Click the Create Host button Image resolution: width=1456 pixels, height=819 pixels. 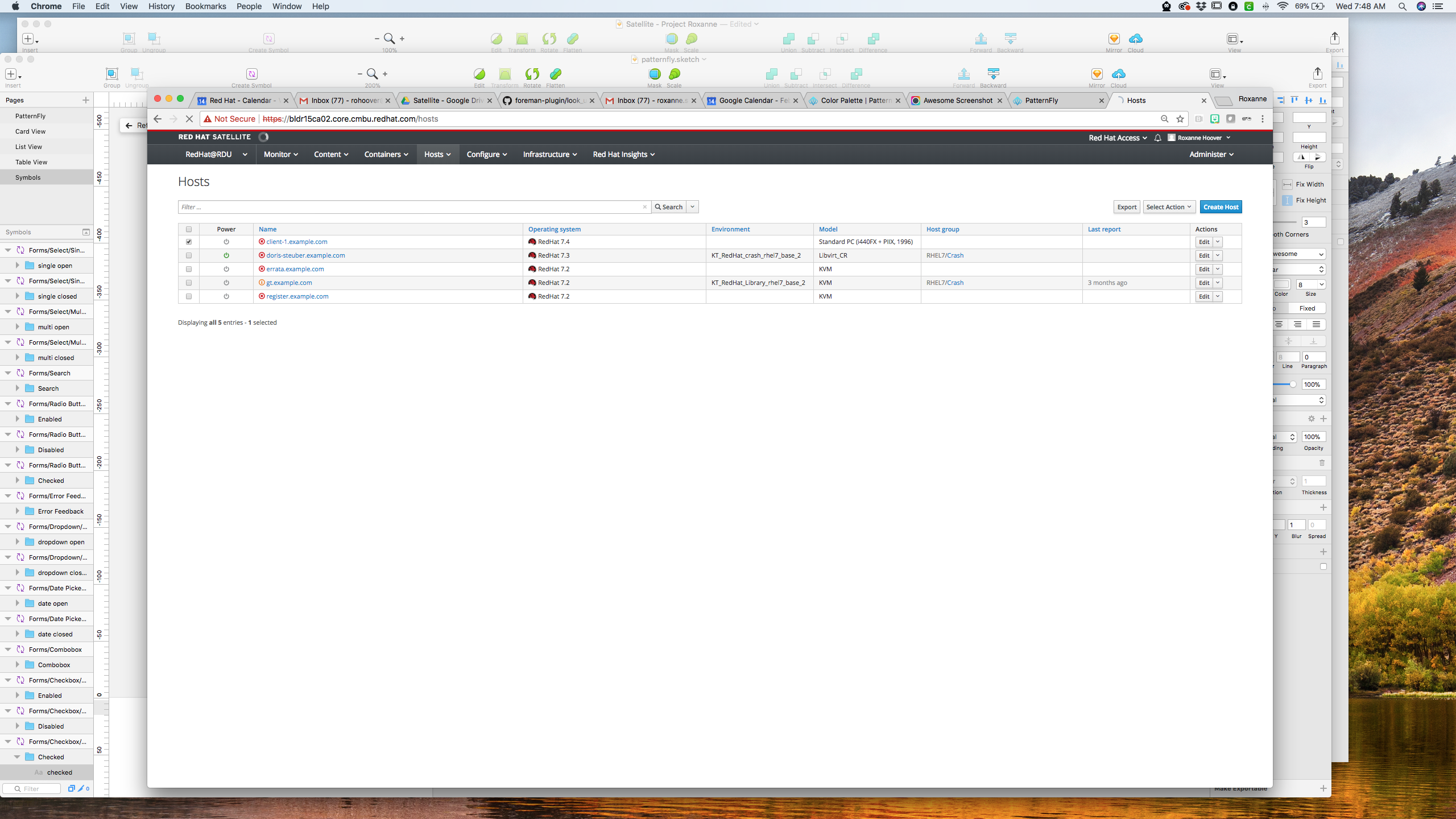click(x=1221, y=207)
